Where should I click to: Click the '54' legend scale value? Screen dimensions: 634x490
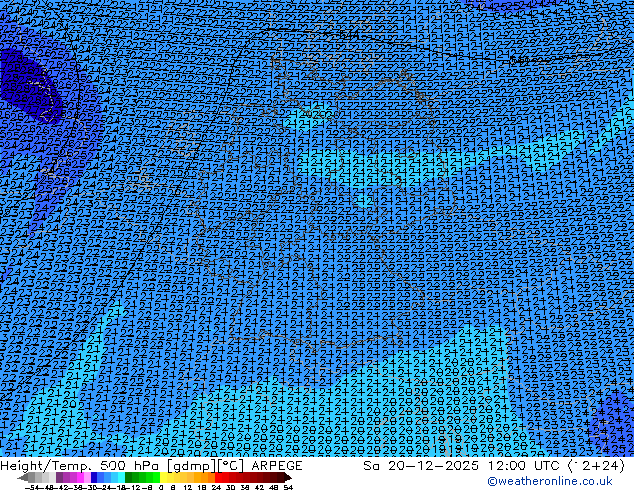point(288,487)
